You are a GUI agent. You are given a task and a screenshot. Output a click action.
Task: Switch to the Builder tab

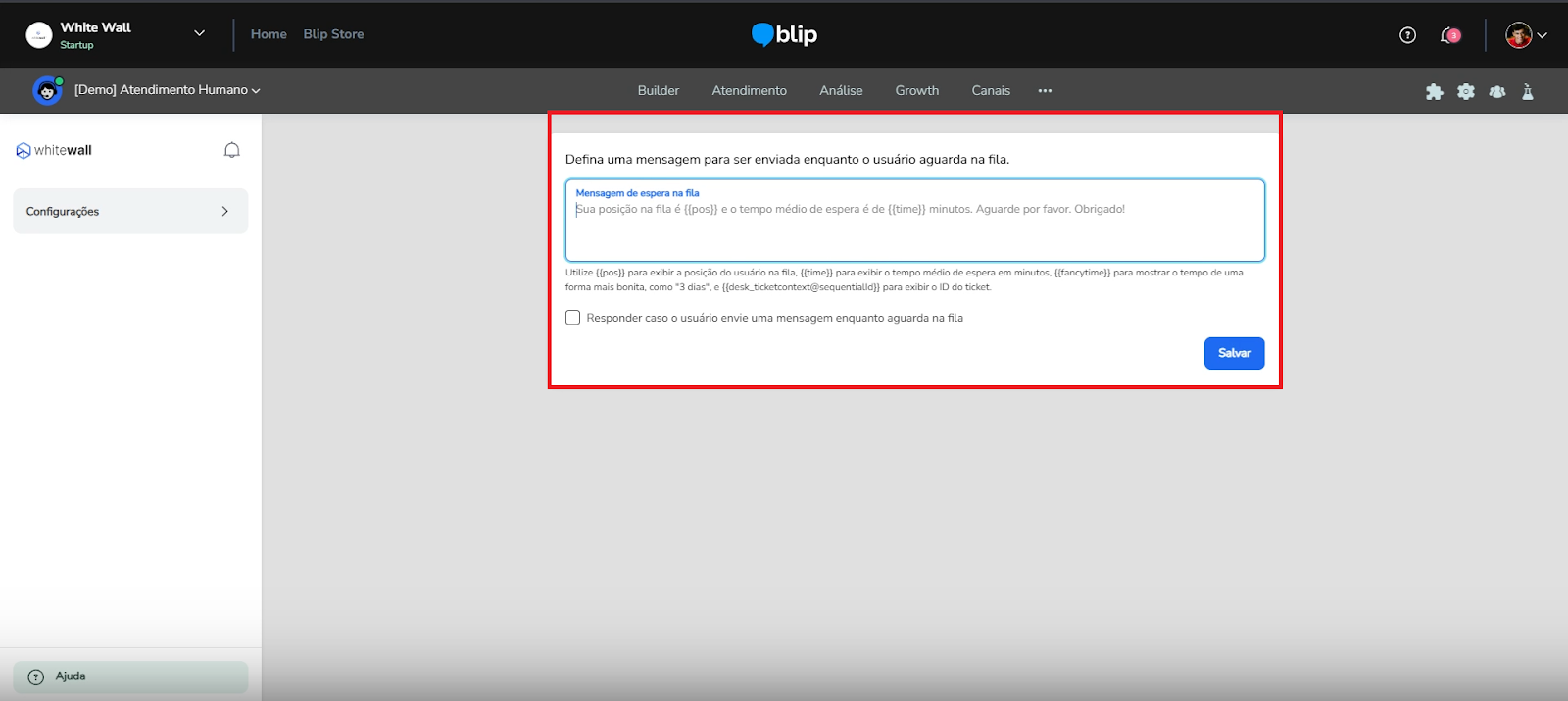tap(658, 90)
